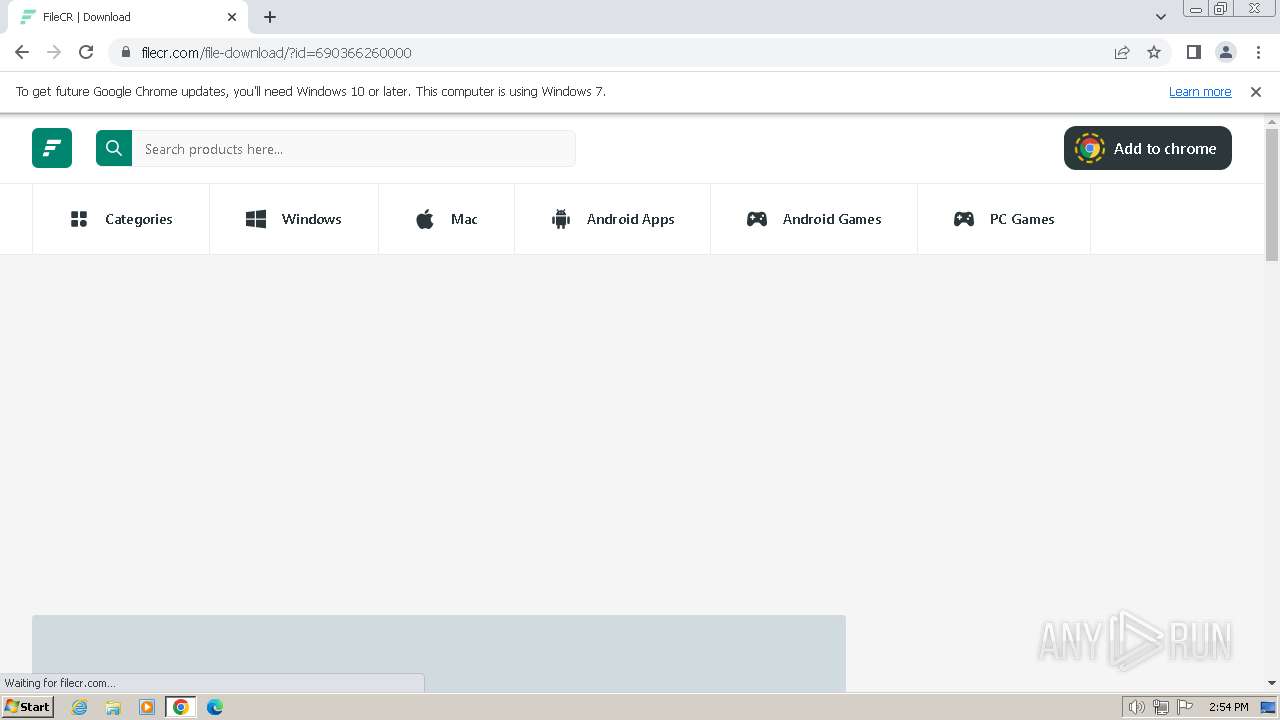Open the Mac category
This screenshot has height=720, width=1280.
pyautogui.click(x=446, y=219)
